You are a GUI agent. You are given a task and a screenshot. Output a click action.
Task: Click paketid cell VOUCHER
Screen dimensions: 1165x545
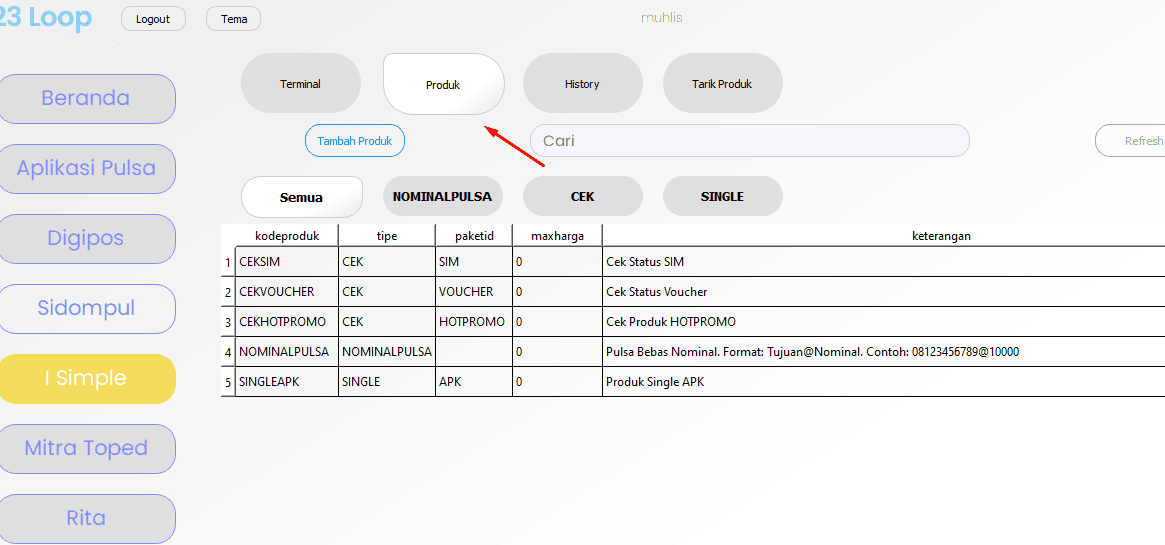click(474, 292)
